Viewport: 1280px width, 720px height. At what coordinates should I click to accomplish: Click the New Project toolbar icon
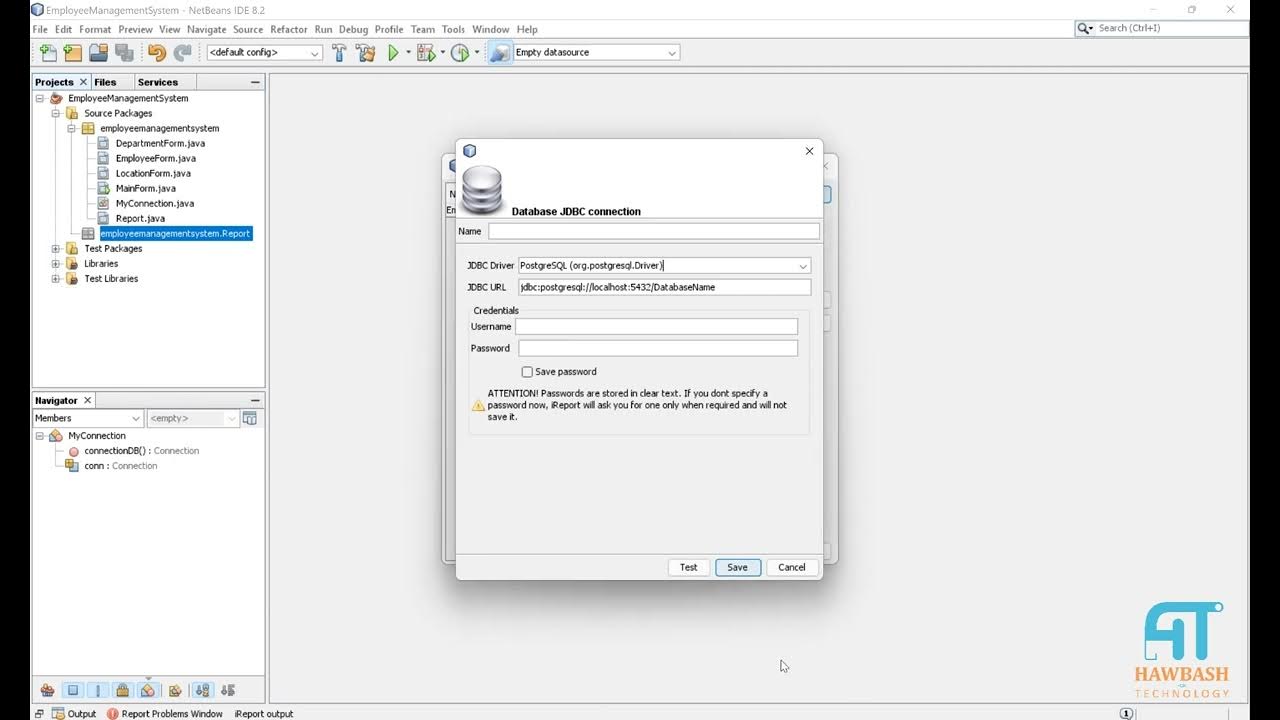pyautogui.click(x=72, y=53)
